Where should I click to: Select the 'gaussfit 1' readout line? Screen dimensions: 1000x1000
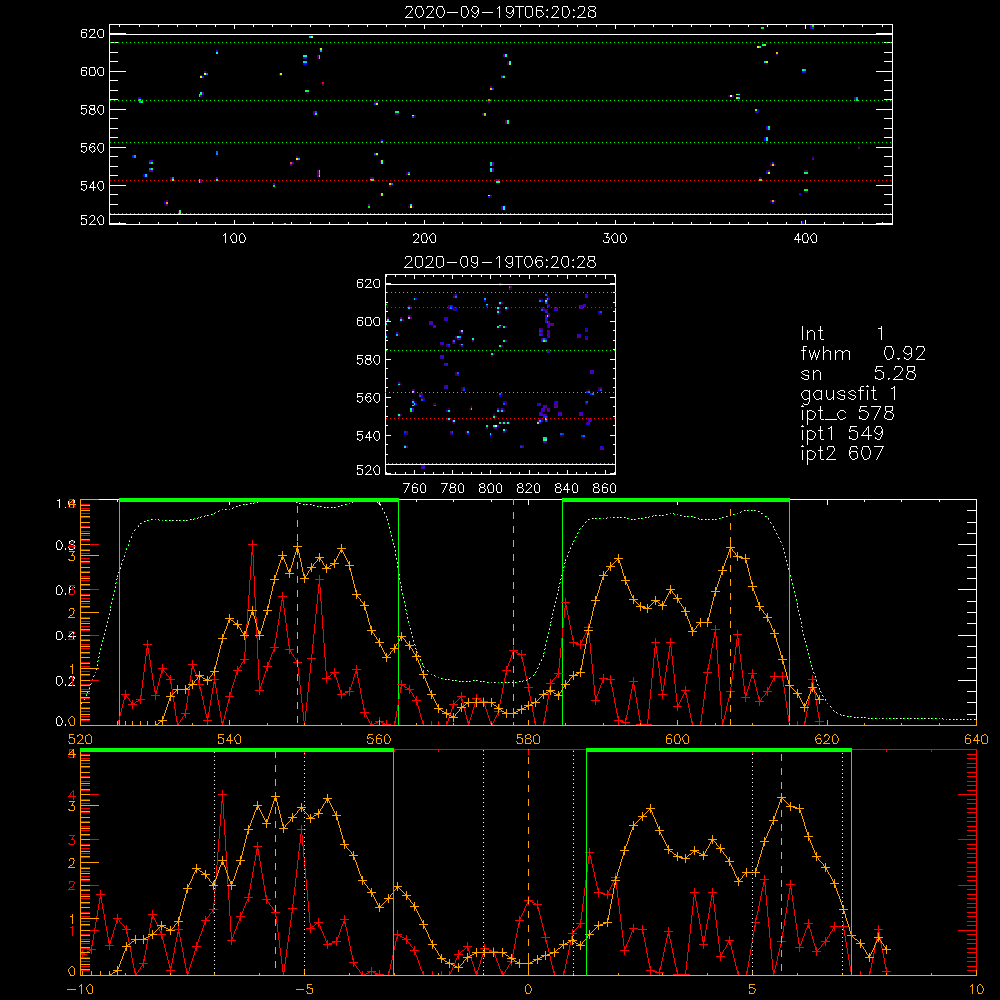click(849, 393)
